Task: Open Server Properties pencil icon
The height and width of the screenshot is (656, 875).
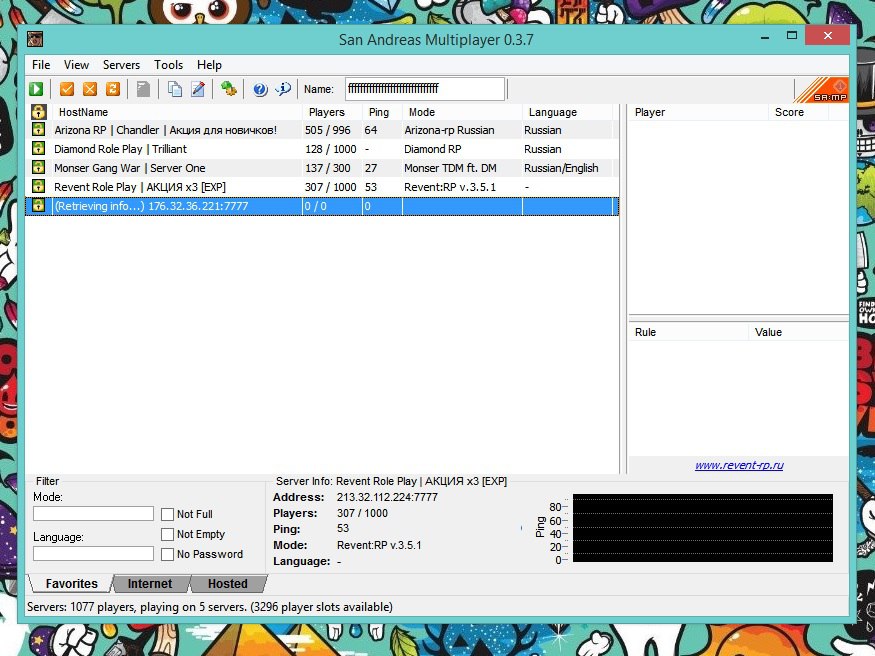Action: point(198,89)
